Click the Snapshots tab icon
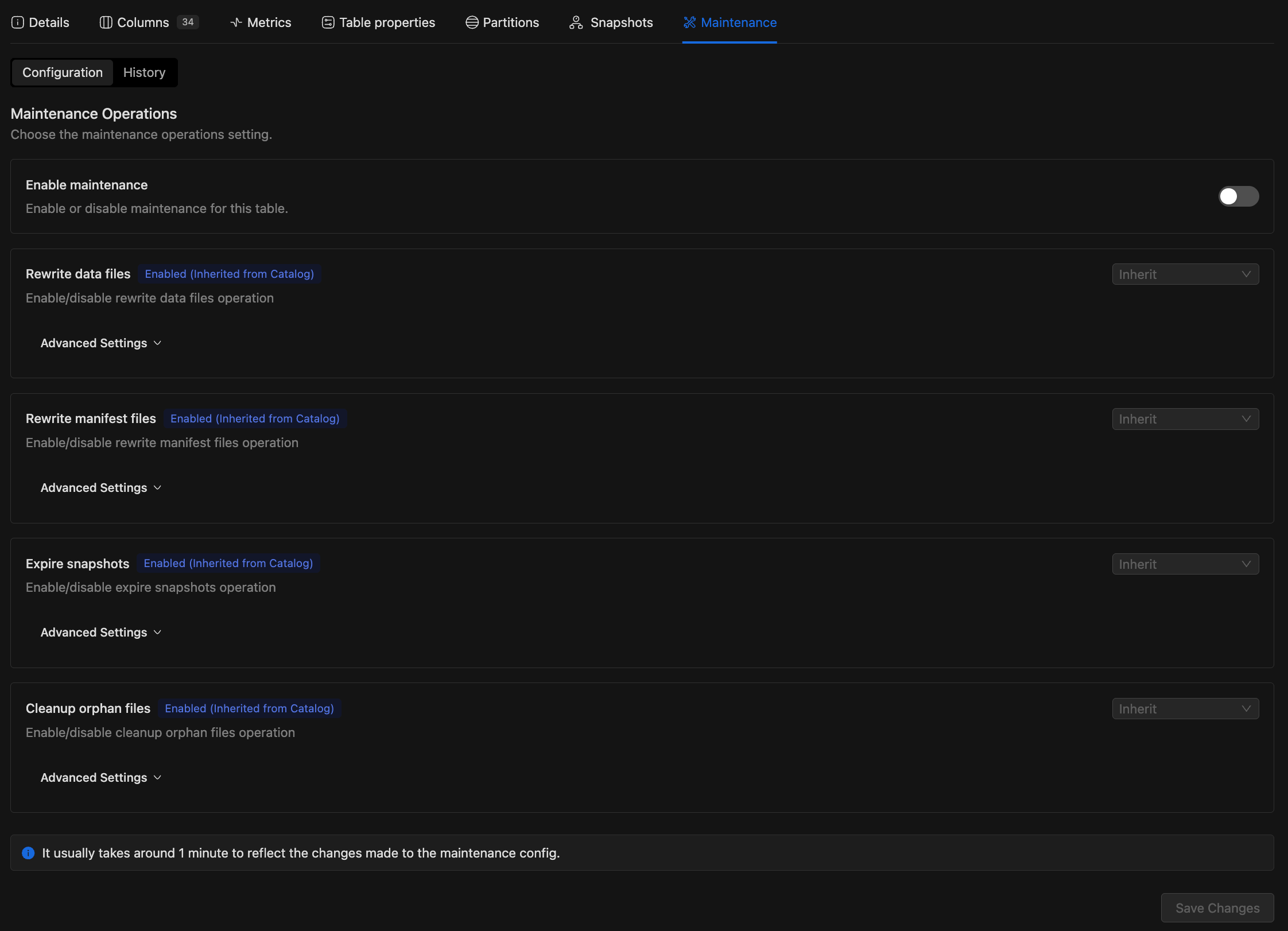The image size is (1288, 931). (576, 22)
